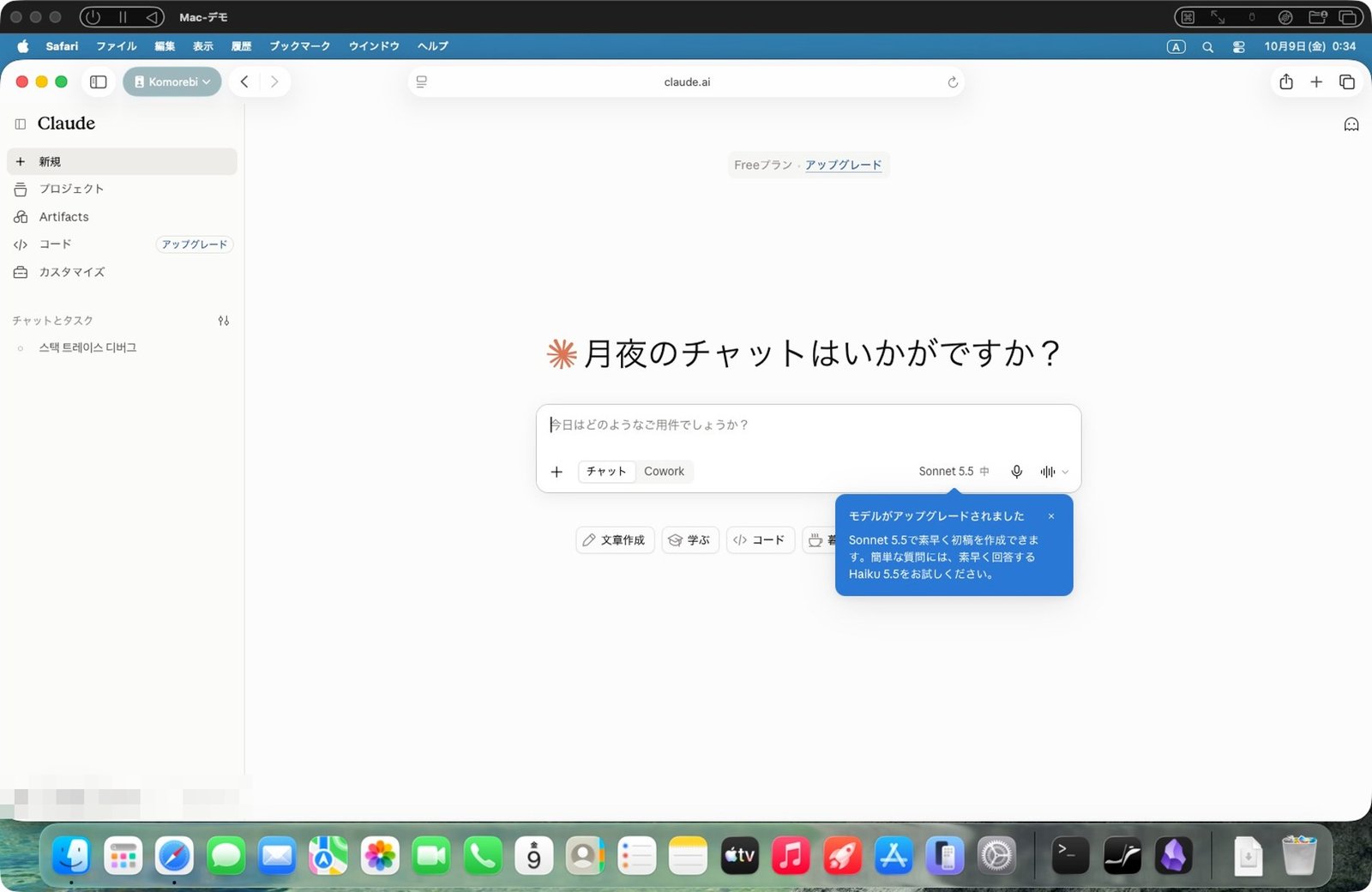
Task: Go forward in Safari
Action: [274, 81]
